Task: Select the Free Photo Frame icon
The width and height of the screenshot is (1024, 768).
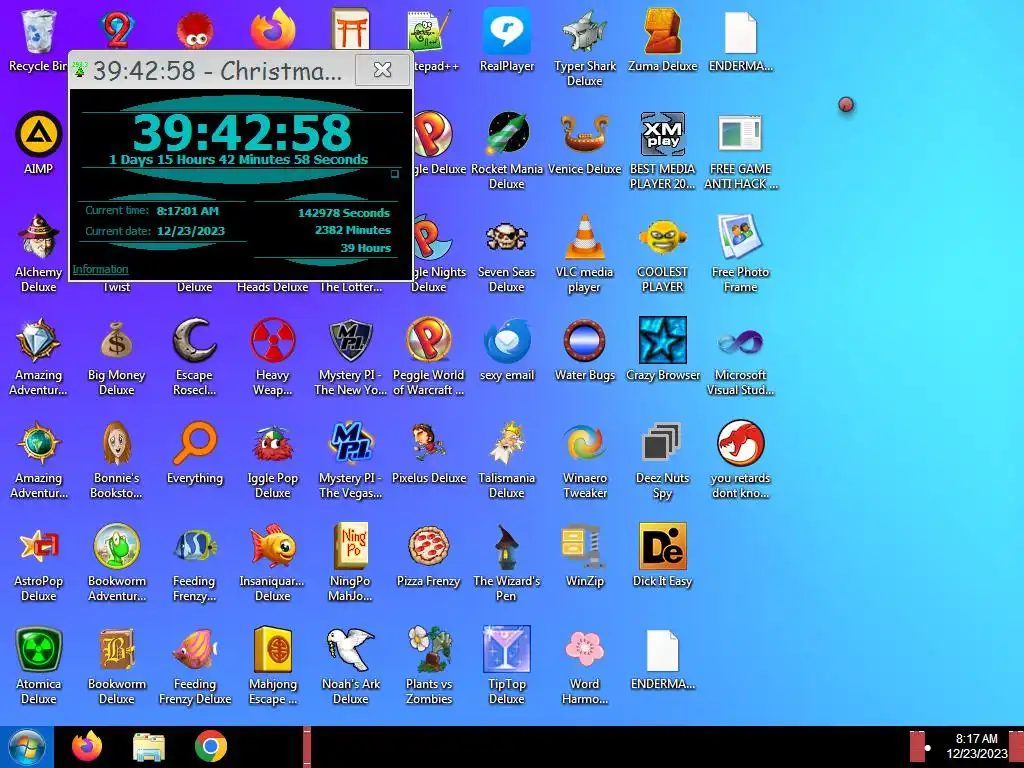Action: pyautogui.click(x=740, y=236)
